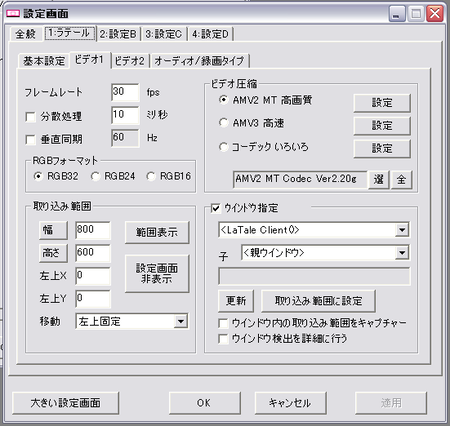Click the 設定画面 非表示 button
The image size is (450, 426).
coord(157,274)
